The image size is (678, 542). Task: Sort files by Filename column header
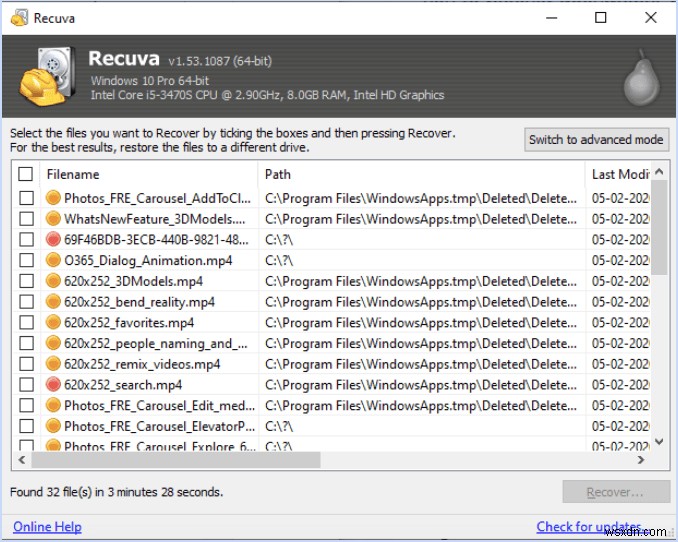point(150,174)
